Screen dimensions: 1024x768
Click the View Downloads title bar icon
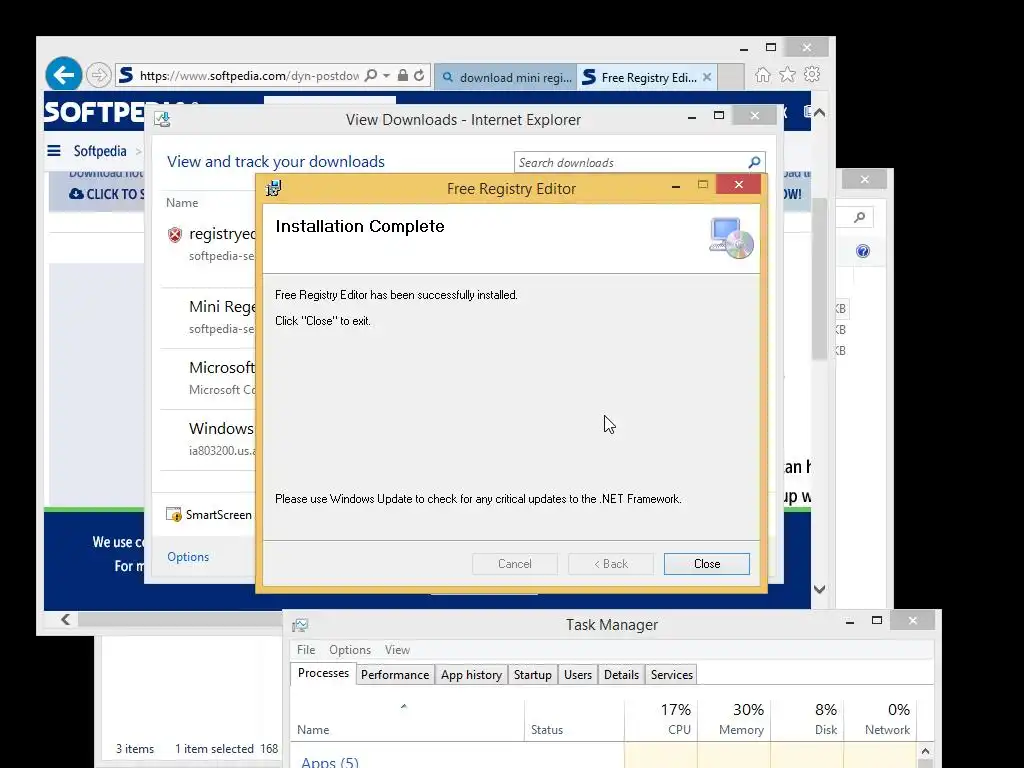[x=162, y=119]
